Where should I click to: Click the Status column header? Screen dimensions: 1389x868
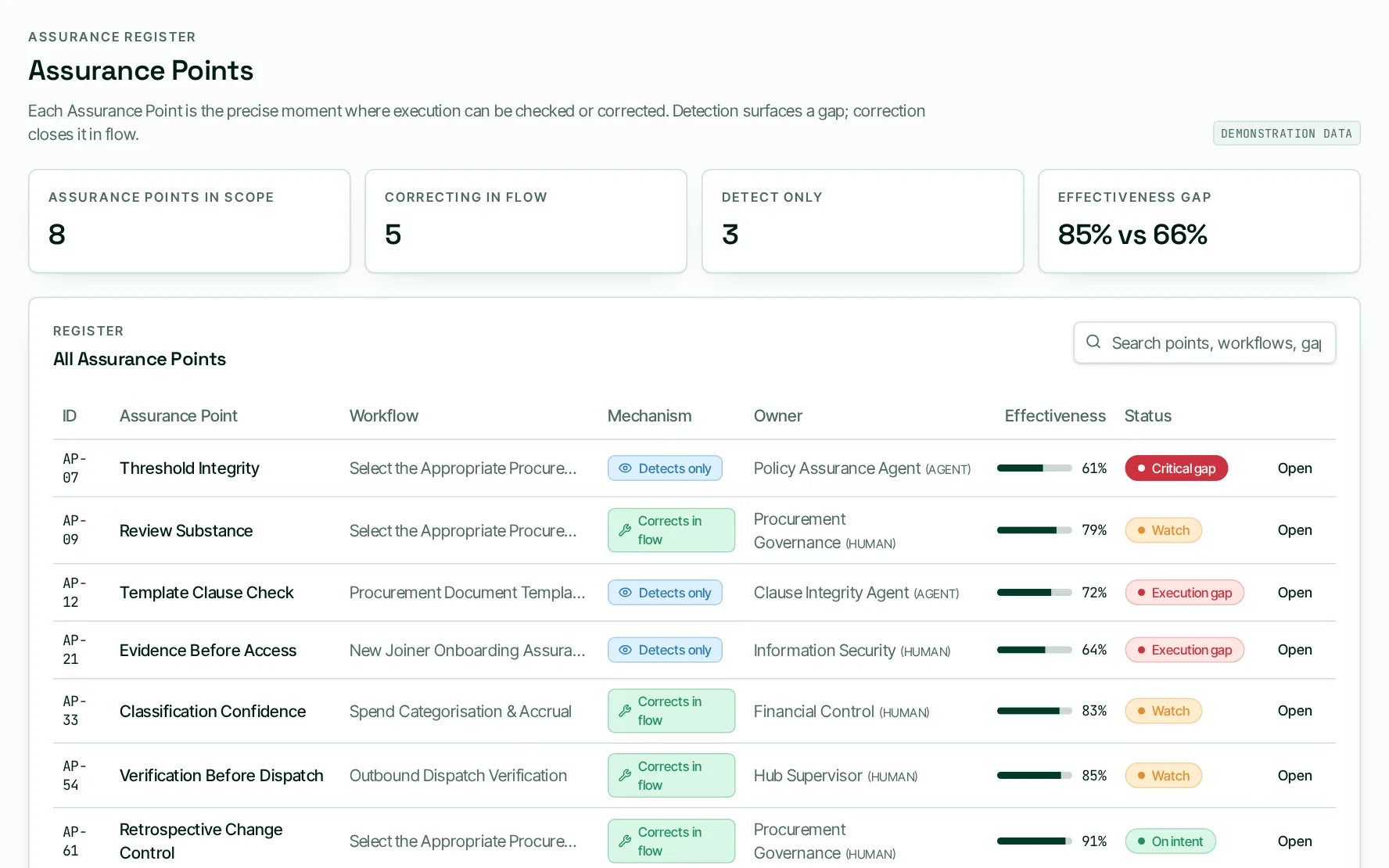tap(1148, 416)
